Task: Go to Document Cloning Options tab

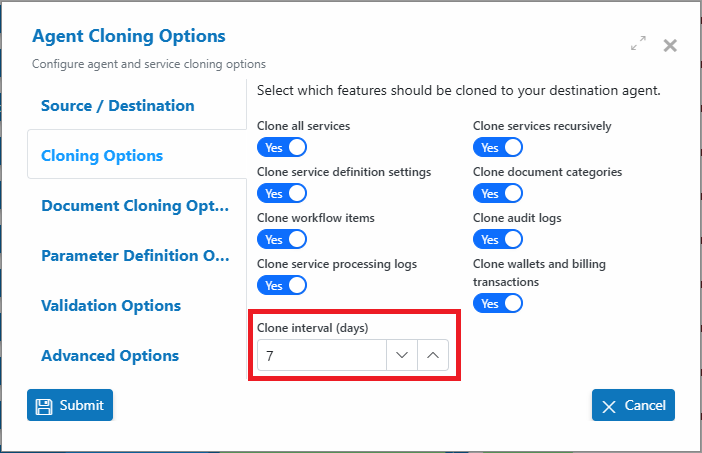Action: 137,205
